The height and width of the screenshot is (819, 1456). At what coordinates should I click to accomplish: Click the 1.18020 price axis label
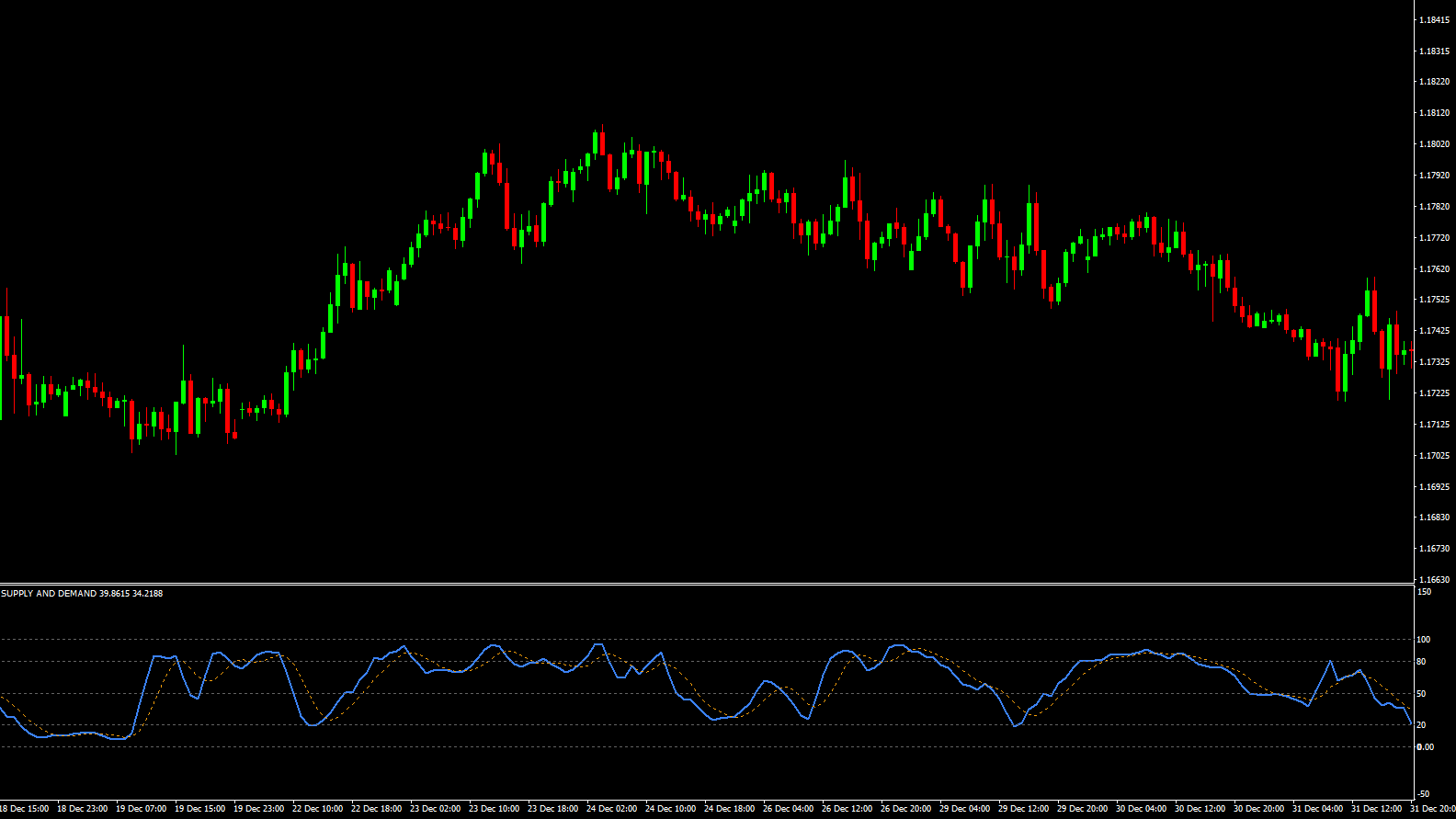pyautogui.click(x=1434, y=144)
